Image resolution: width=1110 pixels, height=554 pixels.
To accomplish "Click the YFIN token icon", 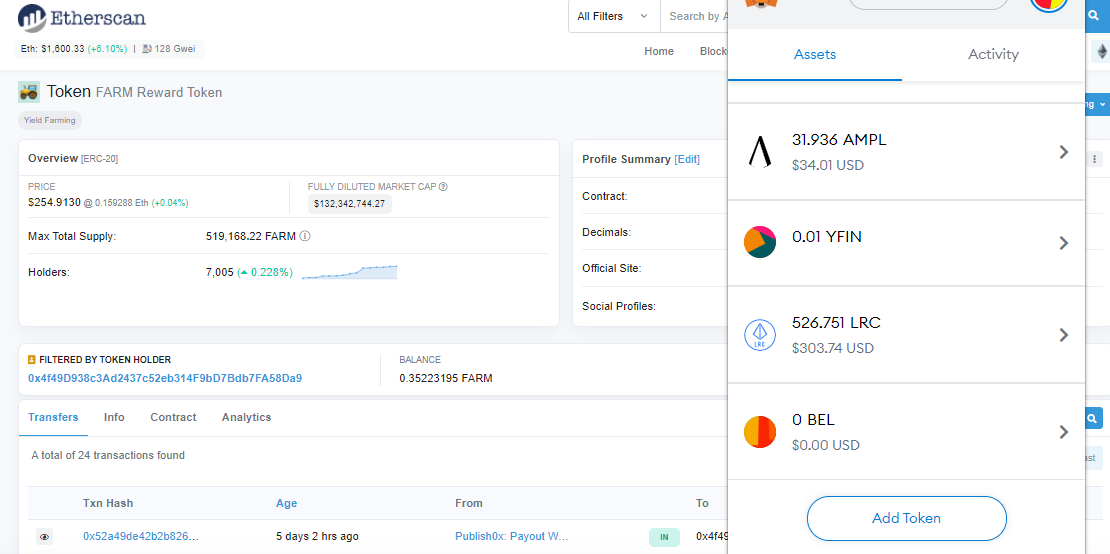I will tap(760, 243).
